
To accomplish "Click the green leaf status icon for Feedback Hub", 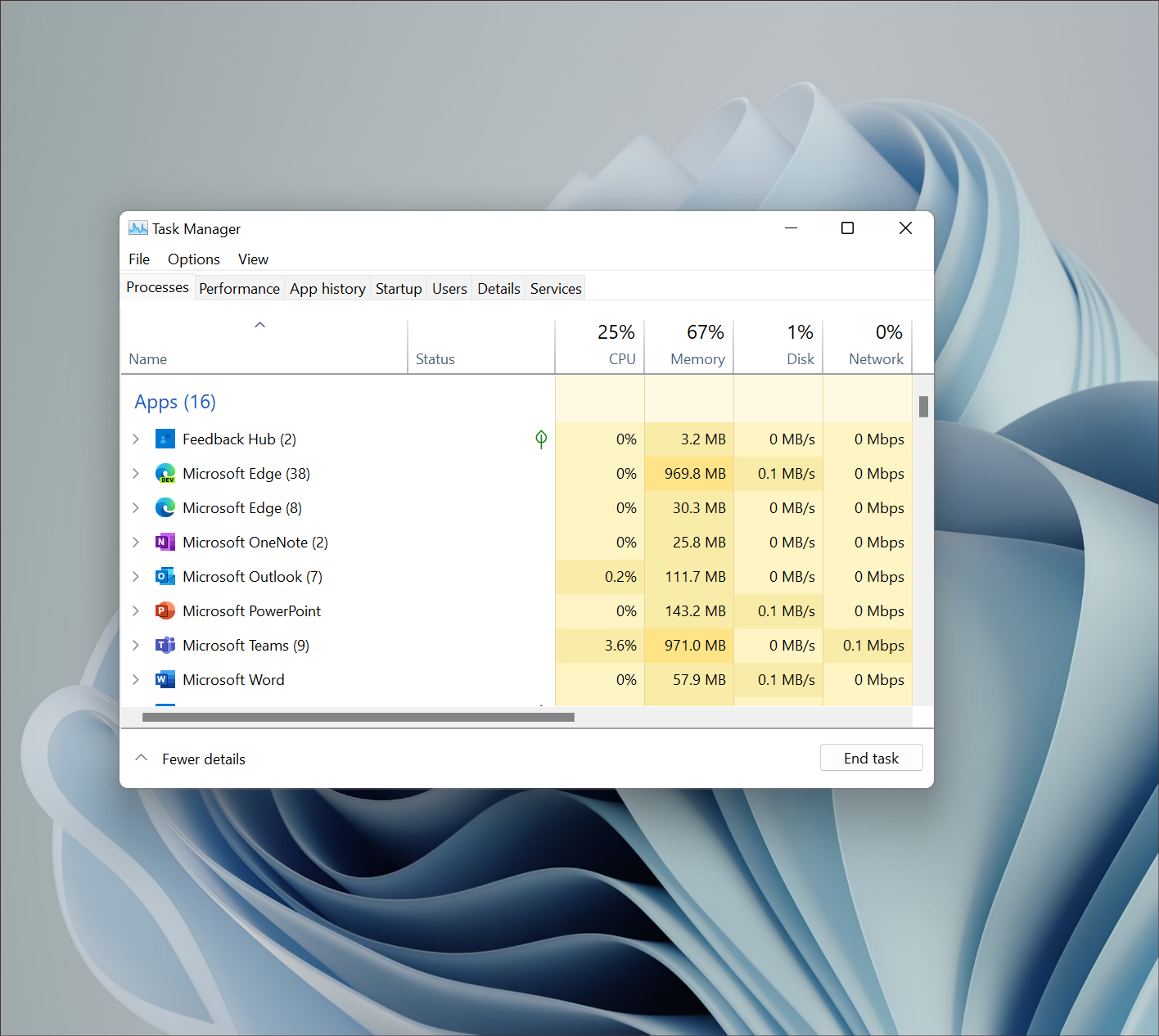I will [541, 439].
